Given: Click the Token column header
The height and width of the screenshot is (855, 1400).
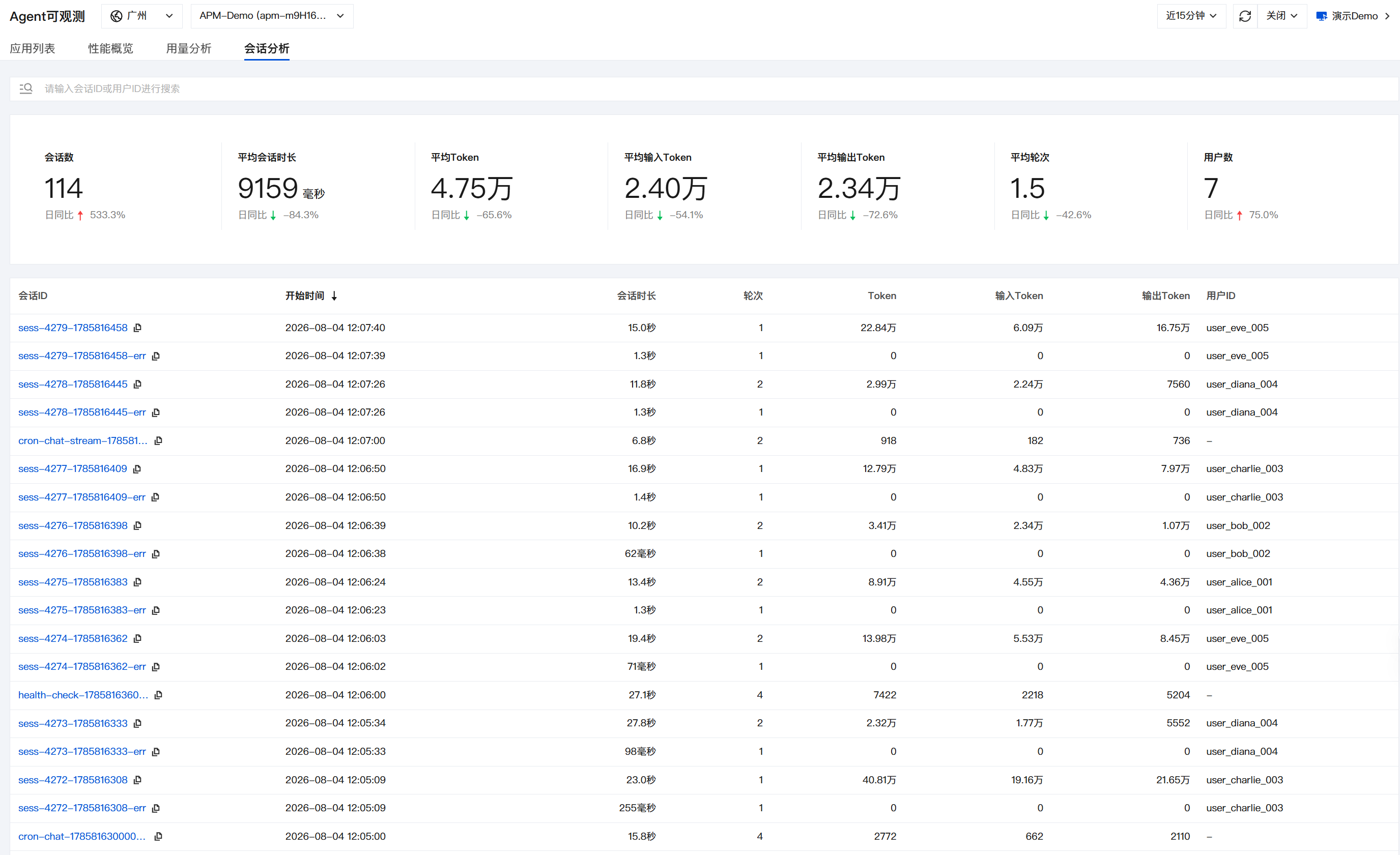Looking at the screenshot, I should coord(882,296).
